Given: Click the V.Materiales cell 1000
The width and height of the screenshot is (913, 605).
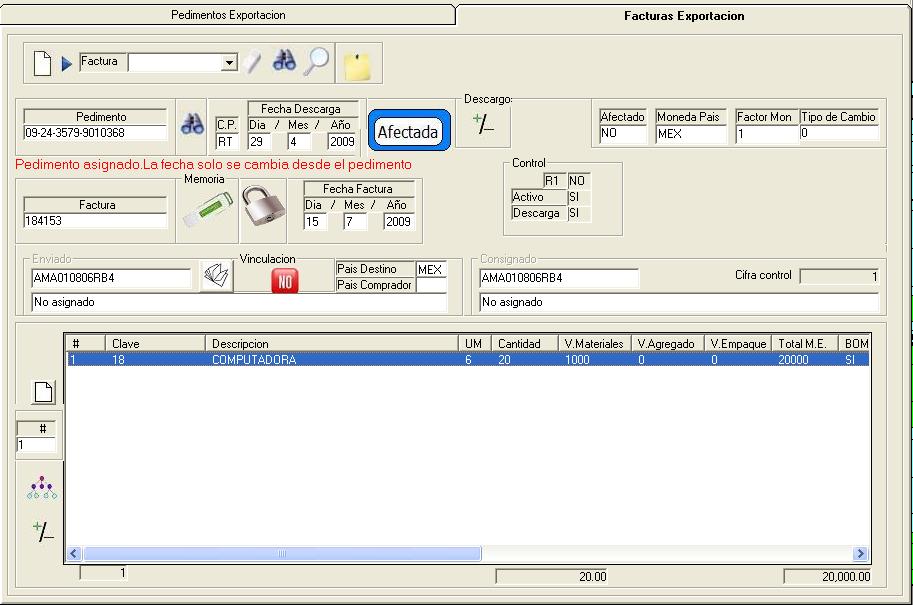Looking at the screenshot, I should pyautogui.click(x=577, y=360).
